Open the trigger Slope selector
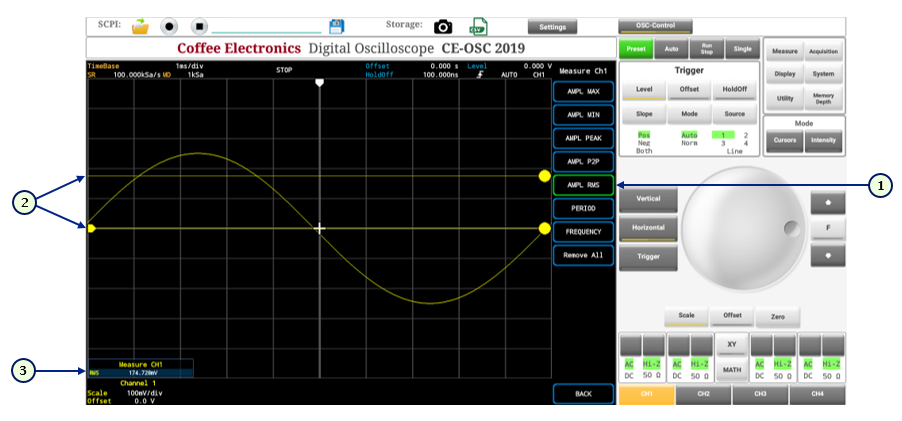This screenshot has width=902, height=421. tap(645, 114)
